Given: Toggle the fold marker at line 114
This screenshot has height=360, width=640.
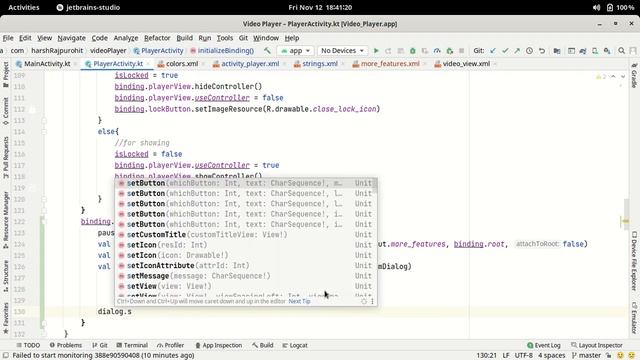Looking at the screenshot, I should pyautogui.click(x=44, y=132).
